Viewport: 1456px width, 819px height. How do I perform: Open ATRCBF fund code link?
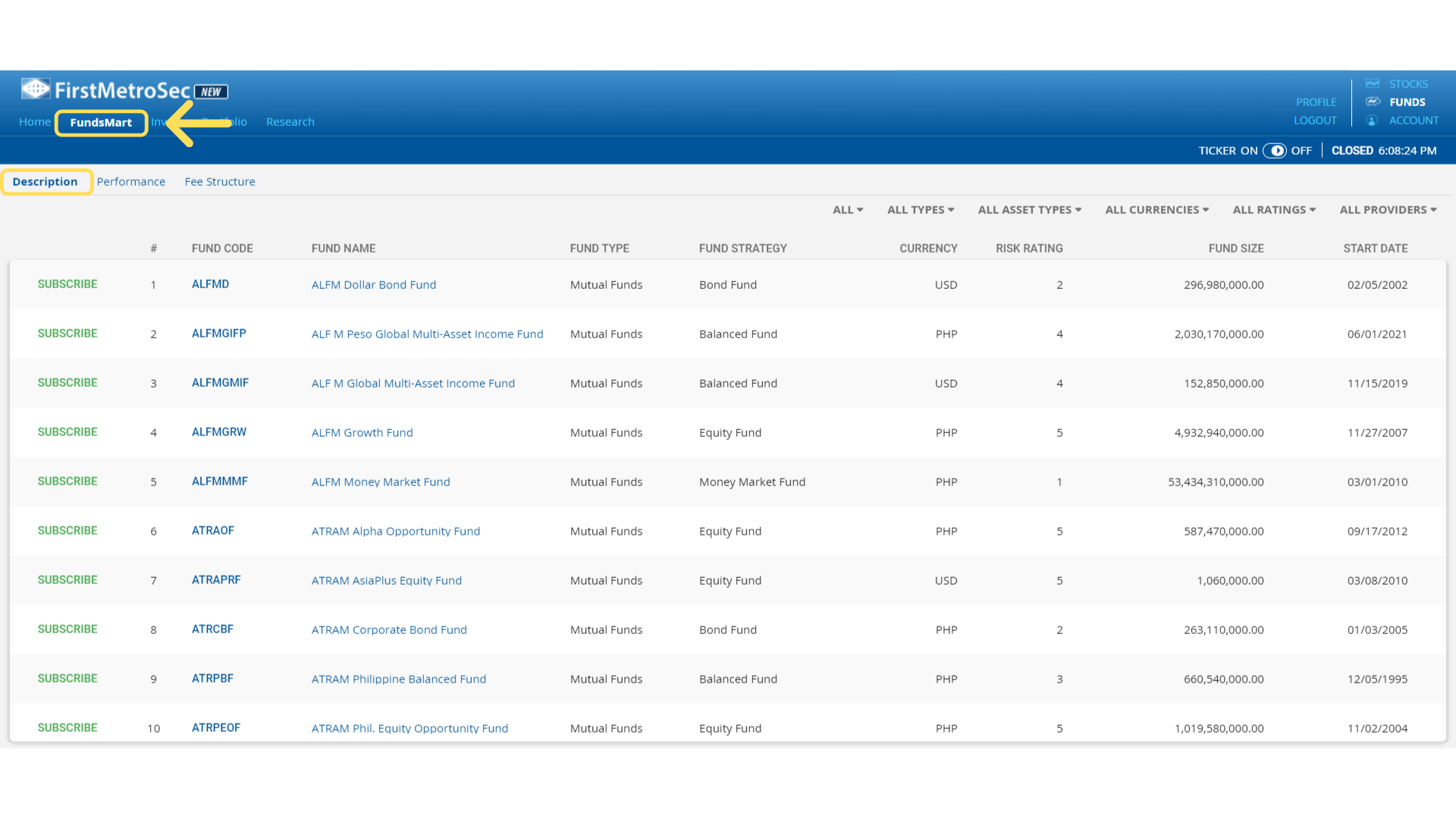point(212,629)
